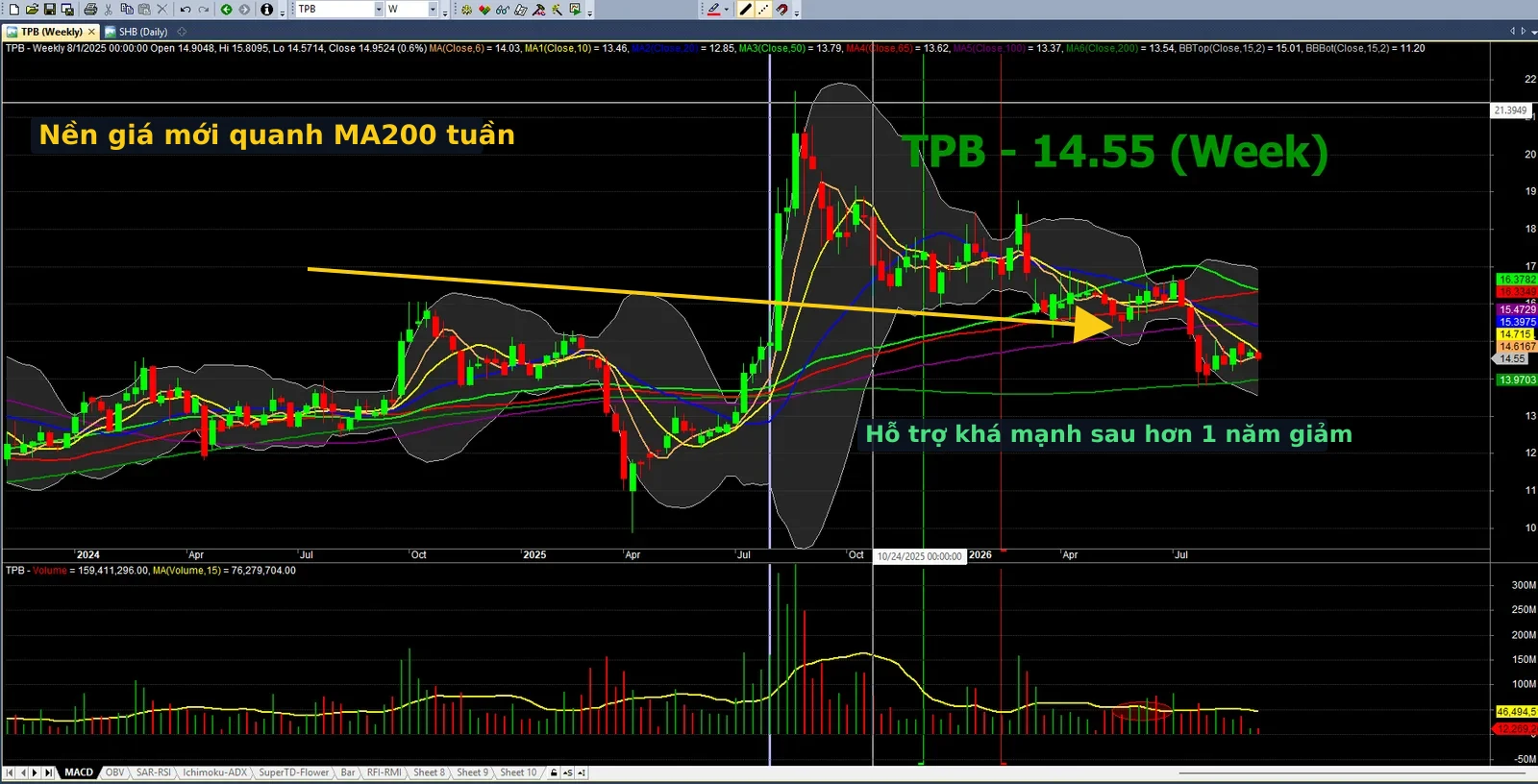Expand the drawing toolbar overflow options
Image resolution: width=1538 pixels, height=784 pixels.
coord(797,12)
